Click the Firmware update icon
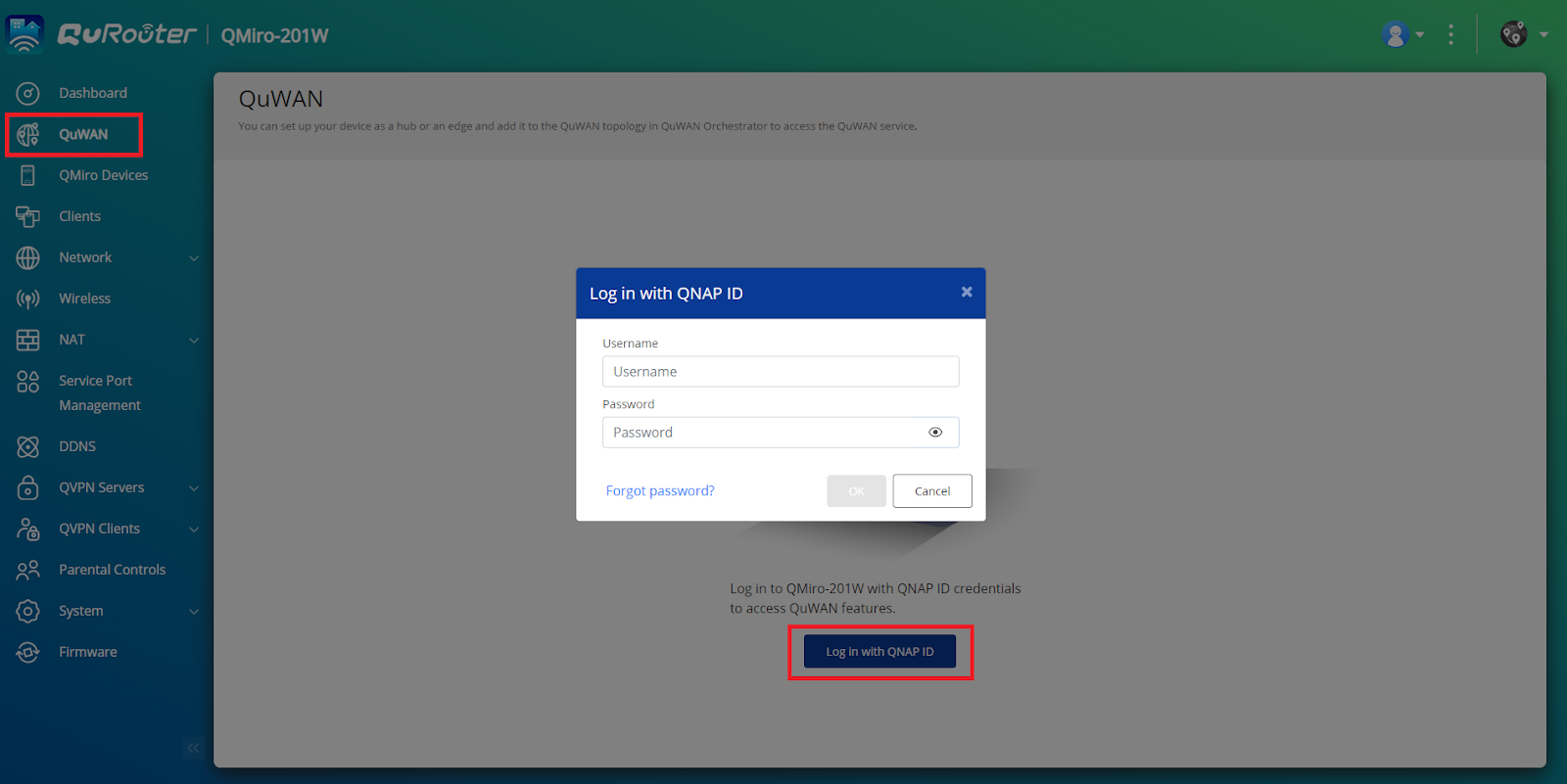The image size is (1567, 784). pos(27,652)
